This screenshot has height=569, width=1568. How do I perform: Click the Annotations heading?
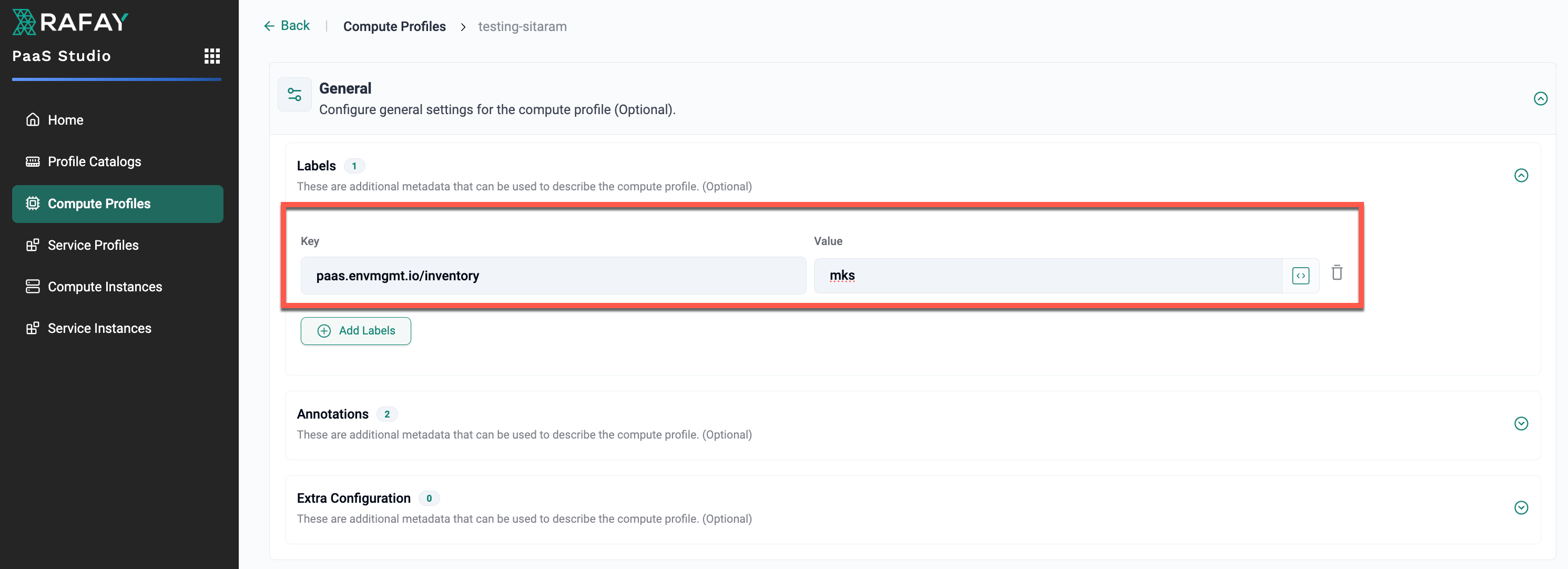click(332, 414)
